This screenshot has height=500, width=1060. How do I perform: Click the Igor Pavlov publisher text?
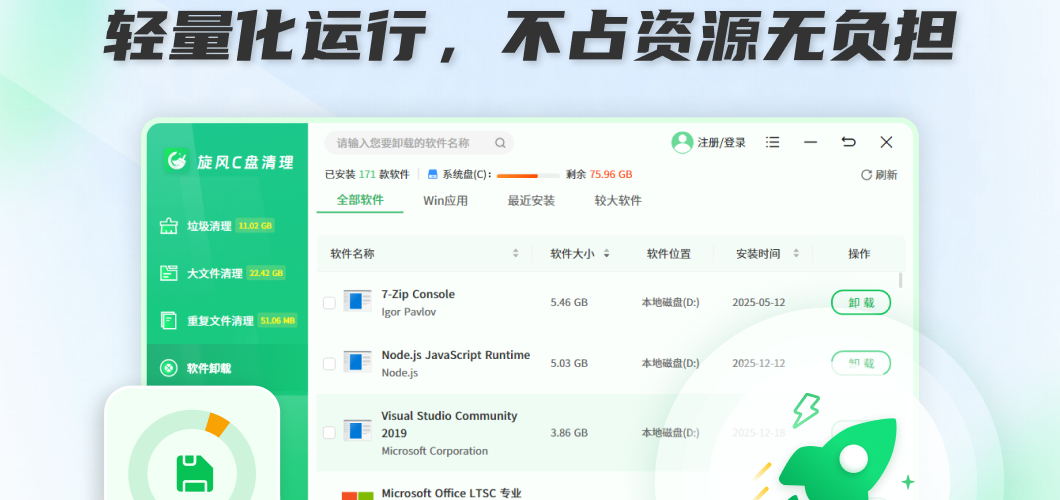click(409, 311)
